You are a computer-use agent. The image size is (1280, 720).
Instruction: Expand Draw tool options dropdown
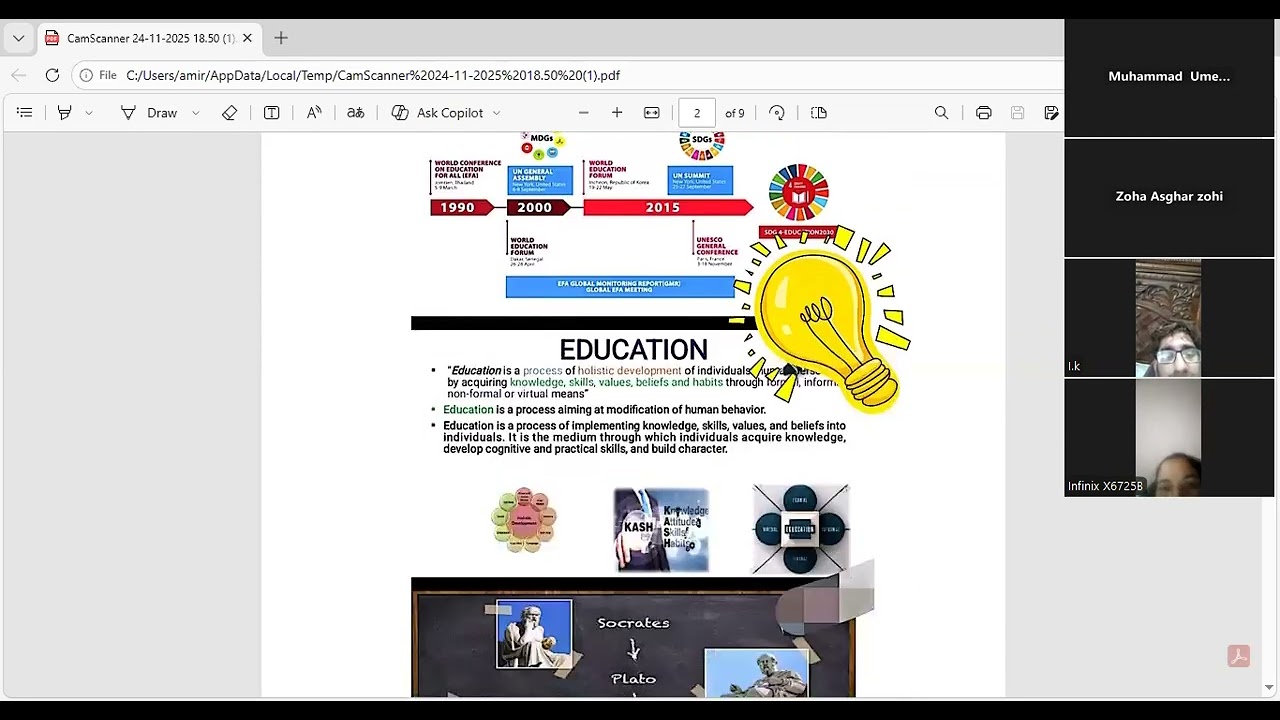coord(195,113)
